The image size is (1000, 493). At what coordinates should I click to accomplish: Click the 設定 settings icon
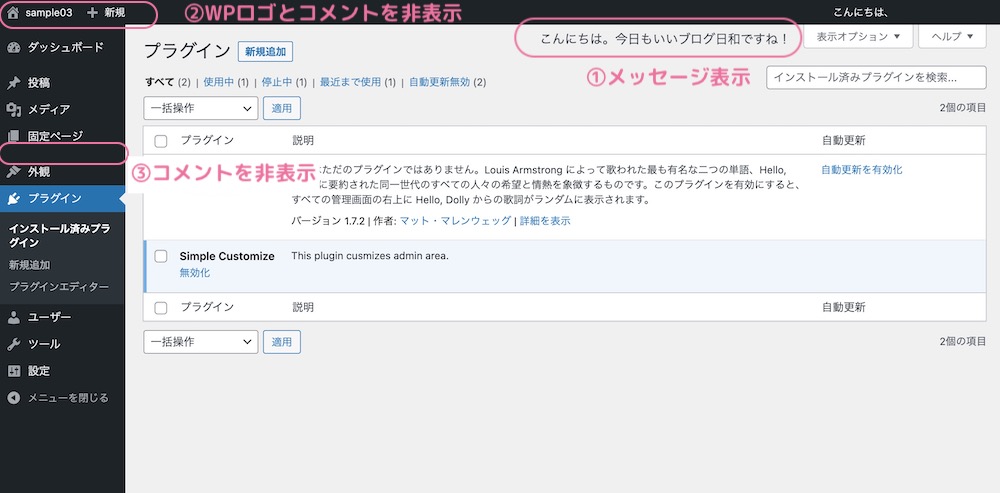[x=14, y=371]
